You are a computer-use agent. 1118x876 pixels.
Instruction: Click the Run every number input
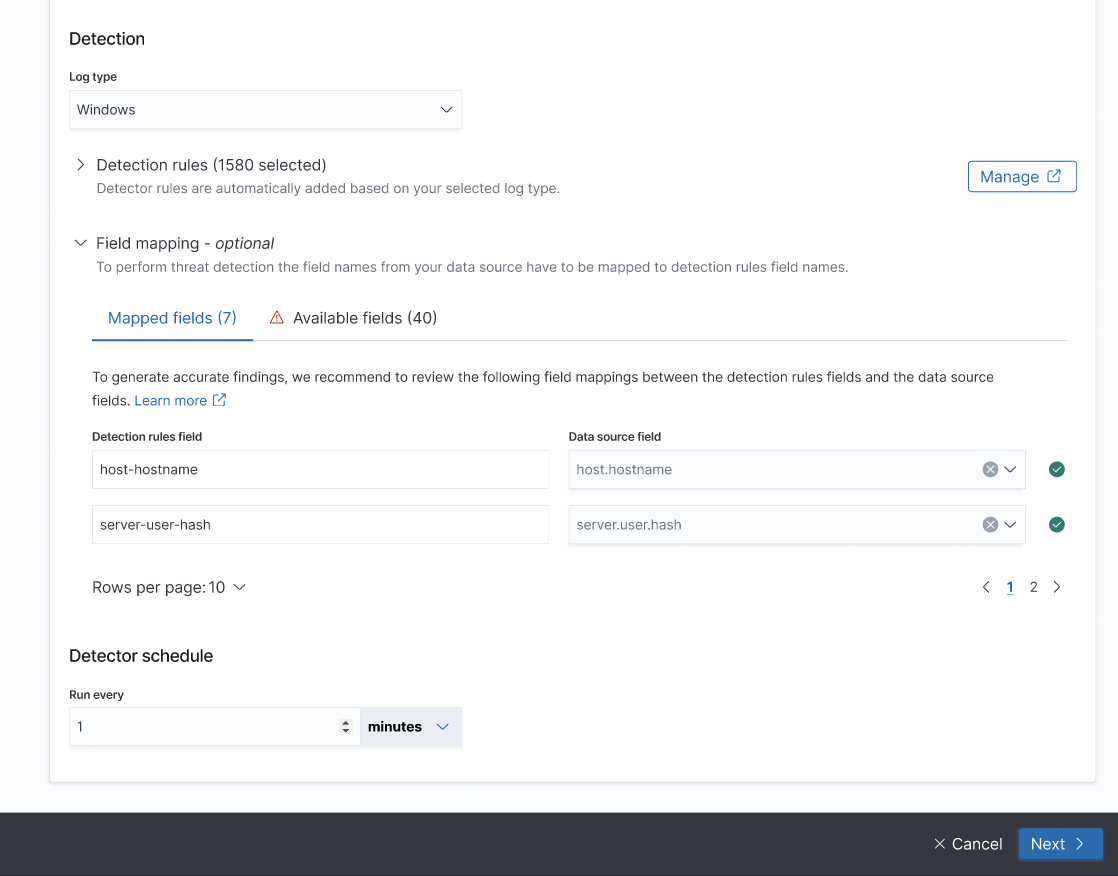[205, 727]
